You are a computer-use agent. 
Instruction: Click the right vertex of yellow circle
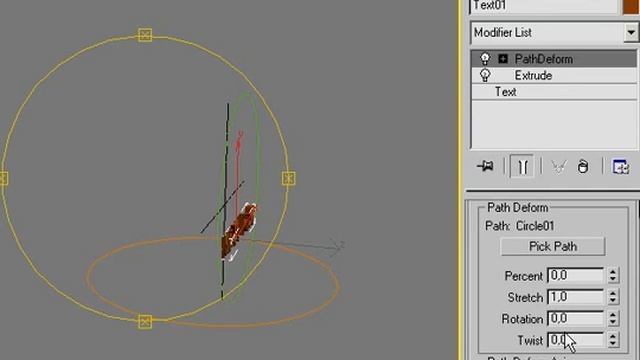[289, 178]
